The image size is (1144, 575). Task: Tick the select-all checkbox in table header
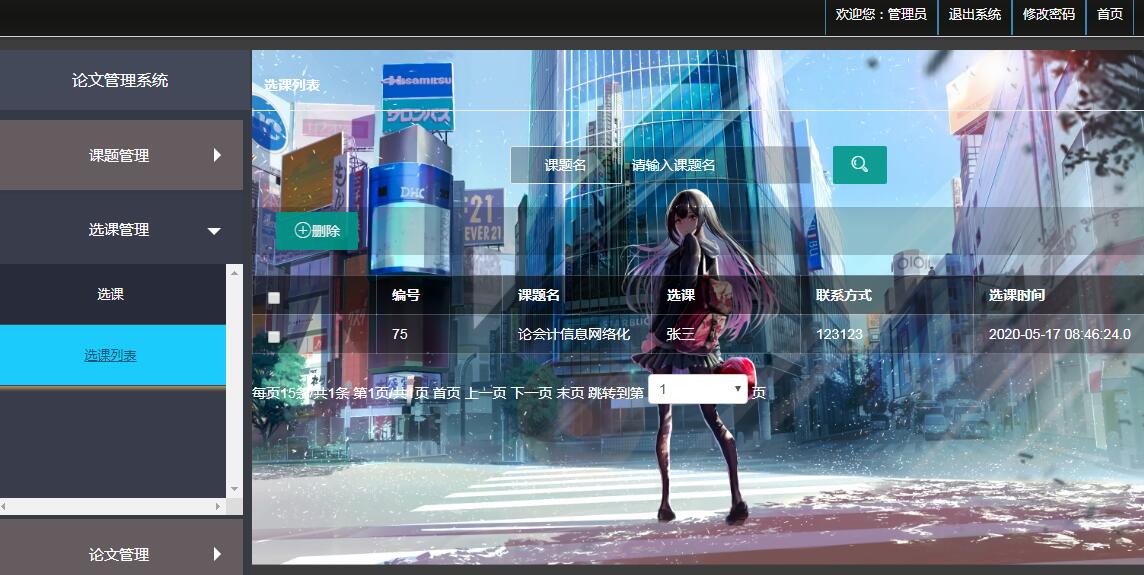274,298
